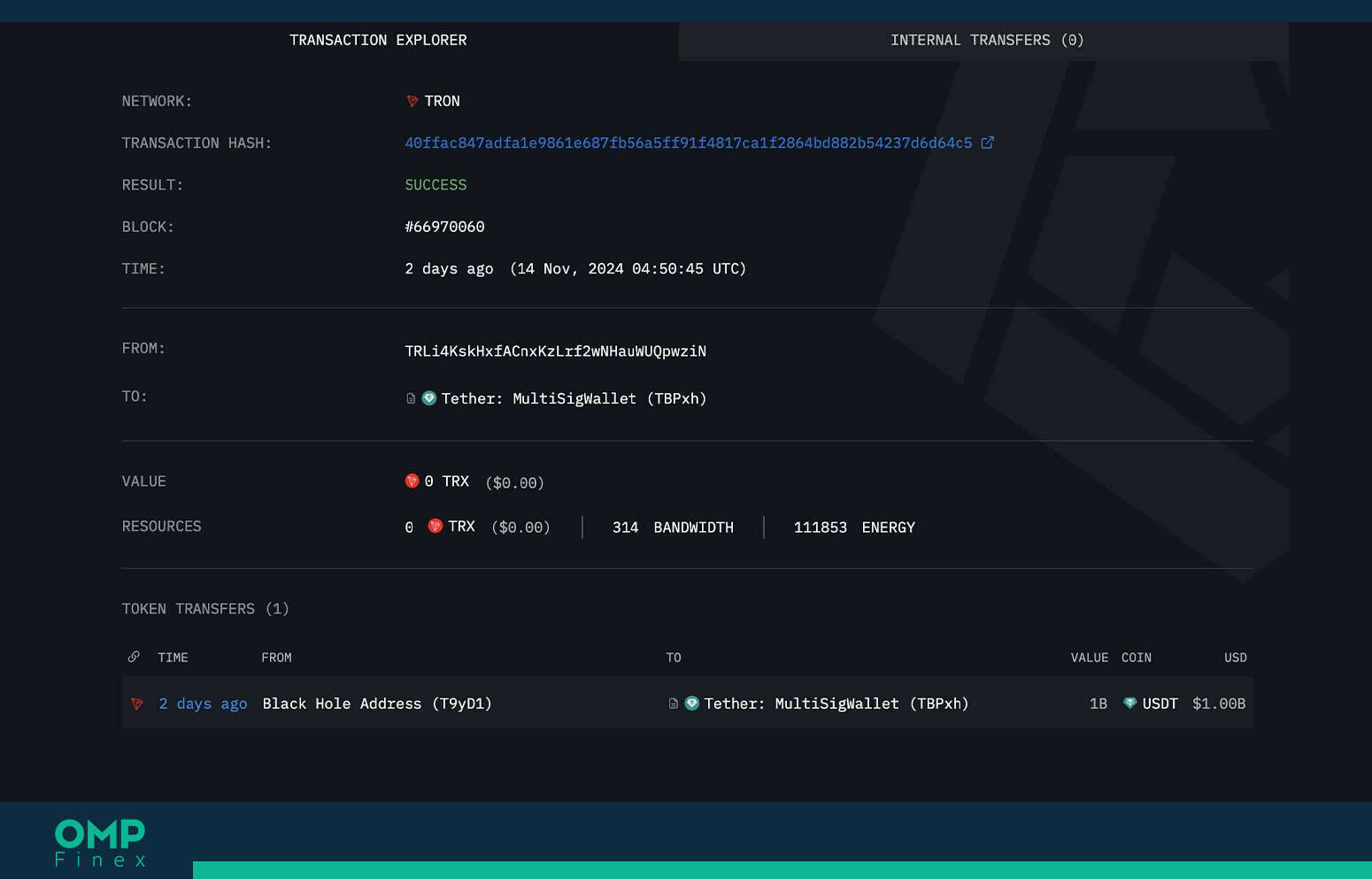Viewport: 1372px width, 879px height.
Task: Click the FROM column header in the transfers table
Action: click(276, 658)
